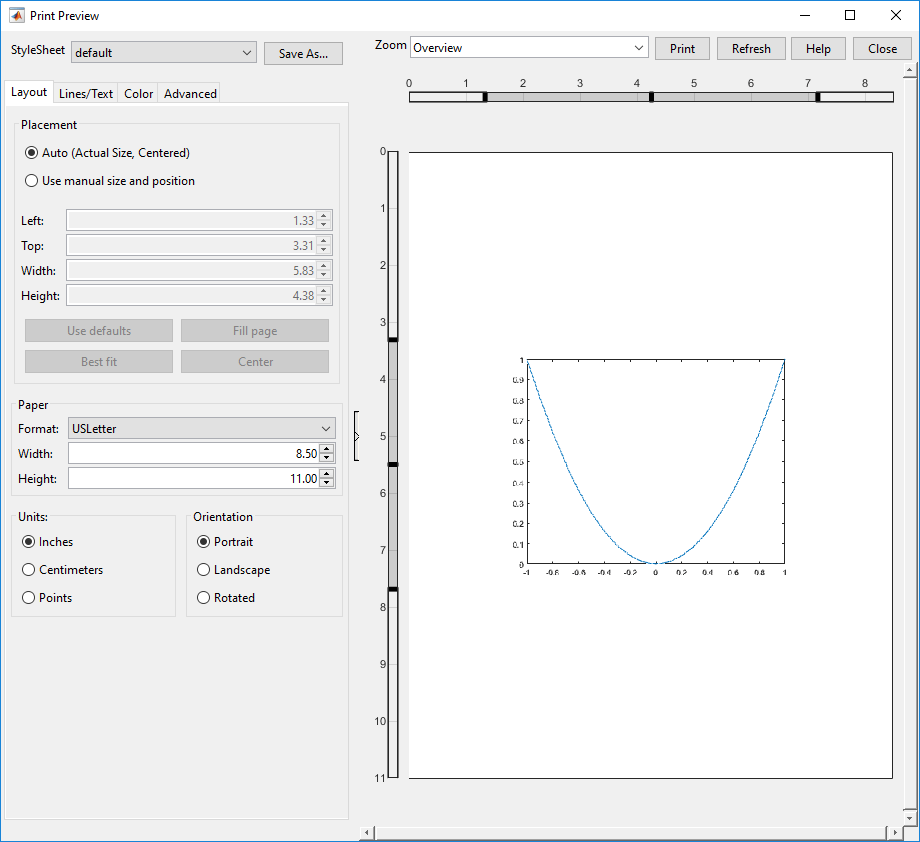Click the Best fit button
Viewport: 920px width, 842px height.
click(99, 362)
